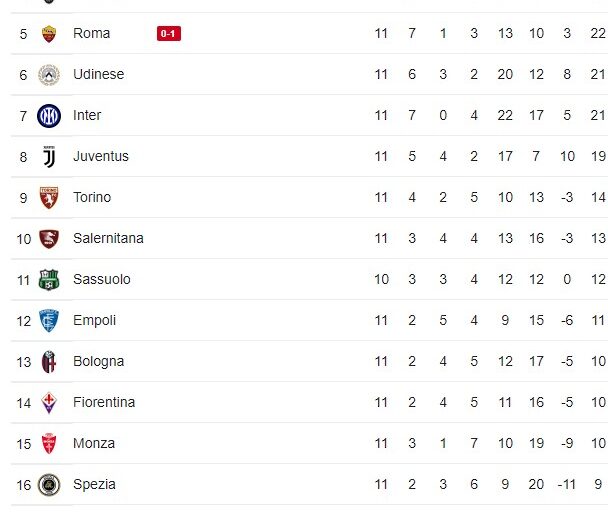
Task: Select the Salernitana team name link
Action: pyautogui.click(x=108, y=239)
